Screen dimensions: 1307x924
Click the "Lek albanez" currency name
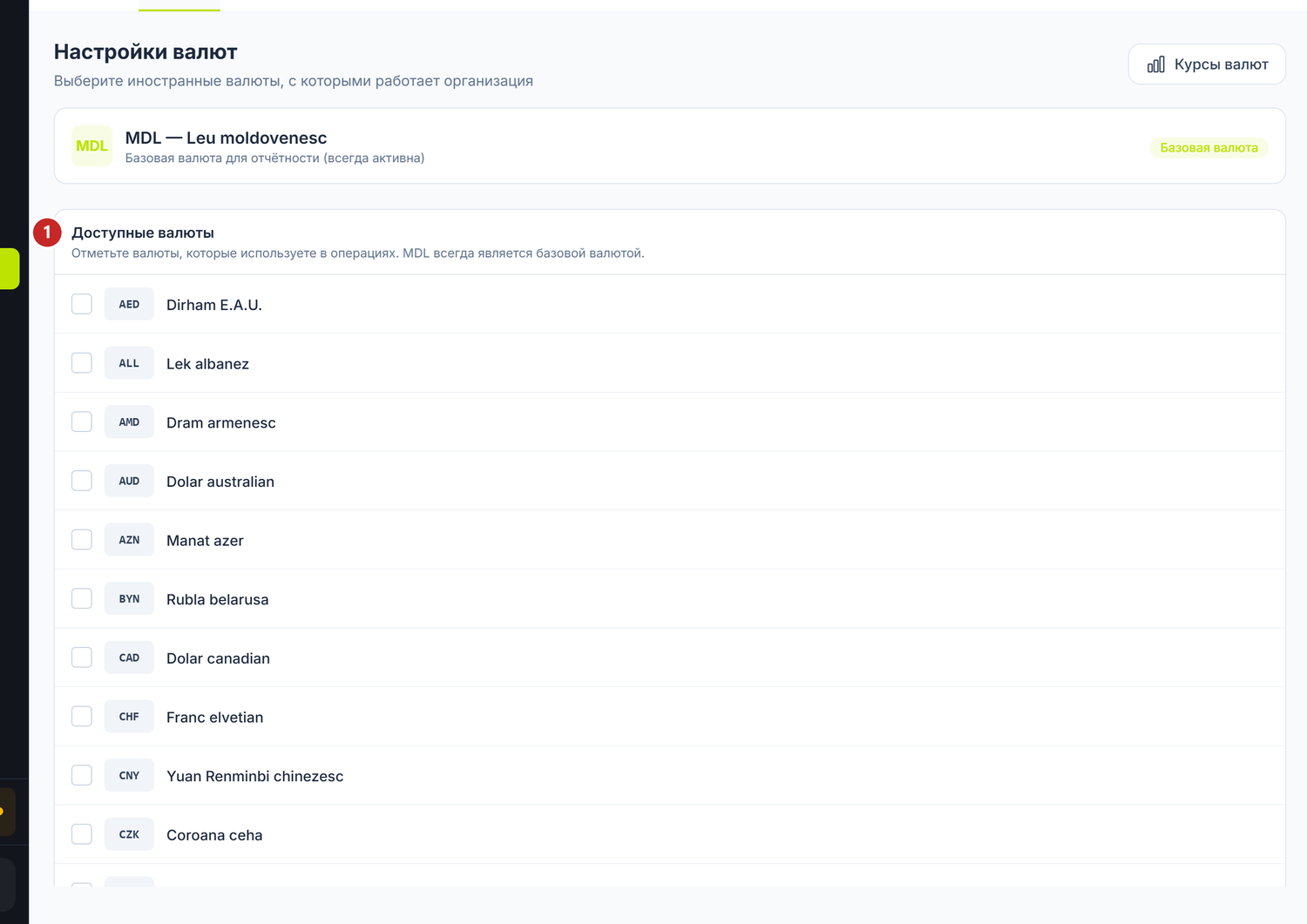pos(207,364)
